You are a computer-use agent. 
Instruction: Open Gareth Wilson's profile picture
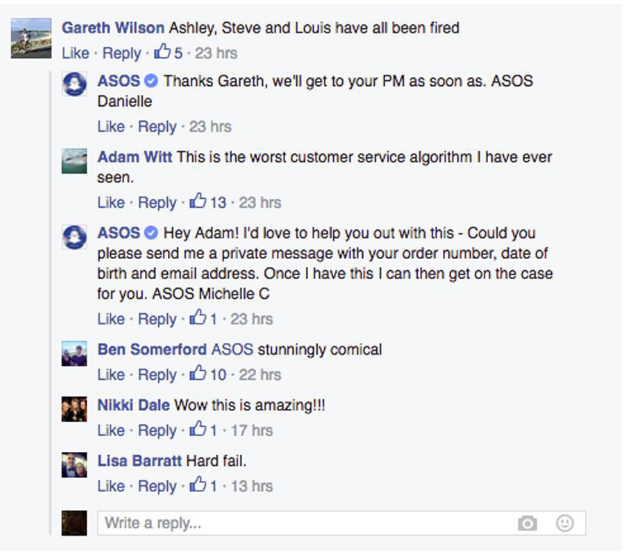click(31, 38)
